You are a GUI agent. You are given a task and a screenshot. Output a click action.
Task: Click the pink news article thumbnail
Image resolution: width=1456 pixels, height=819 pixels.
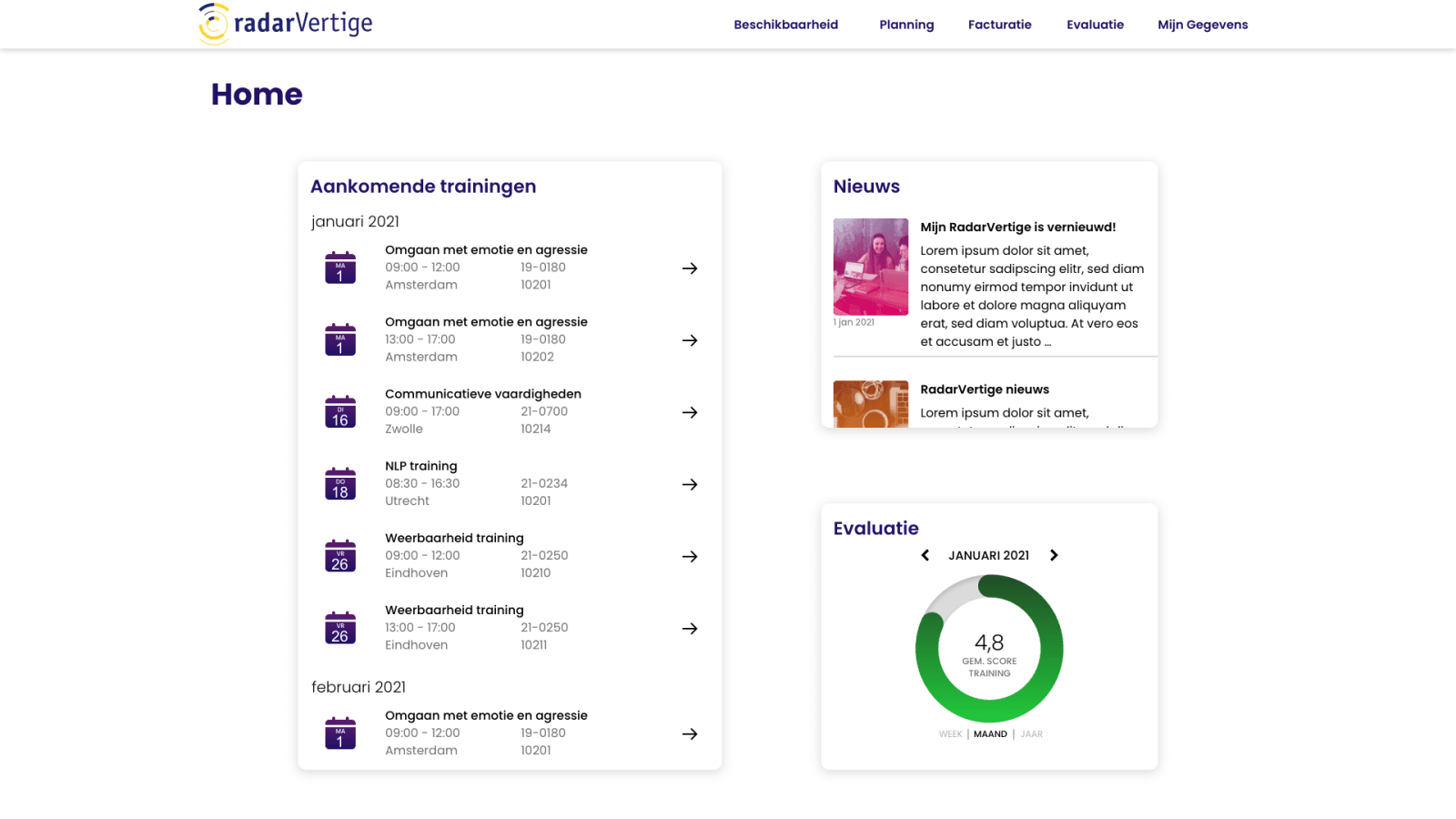pyautogui.click(x=871, y=267)
